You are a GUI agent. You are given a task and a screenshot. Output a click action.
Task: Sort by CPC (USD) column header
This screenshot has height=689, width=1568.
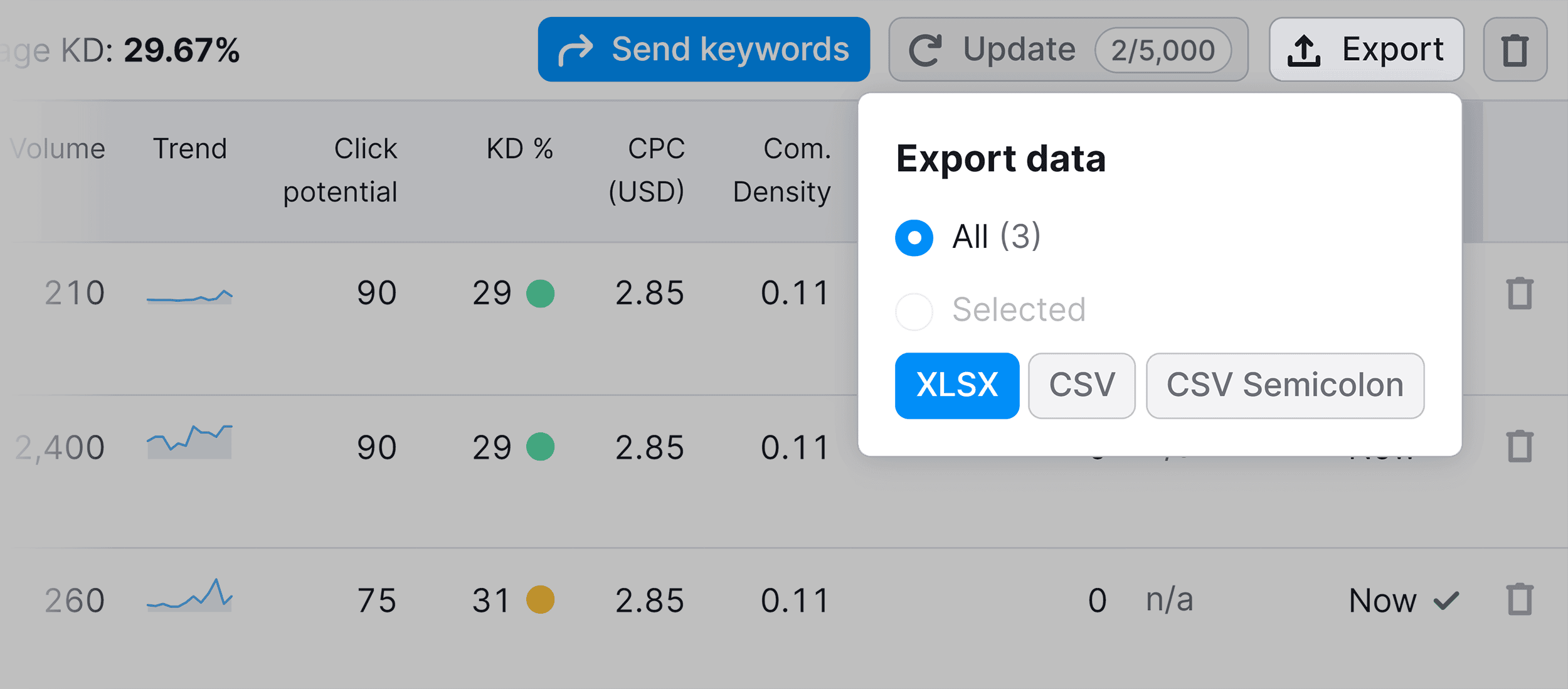647,171
